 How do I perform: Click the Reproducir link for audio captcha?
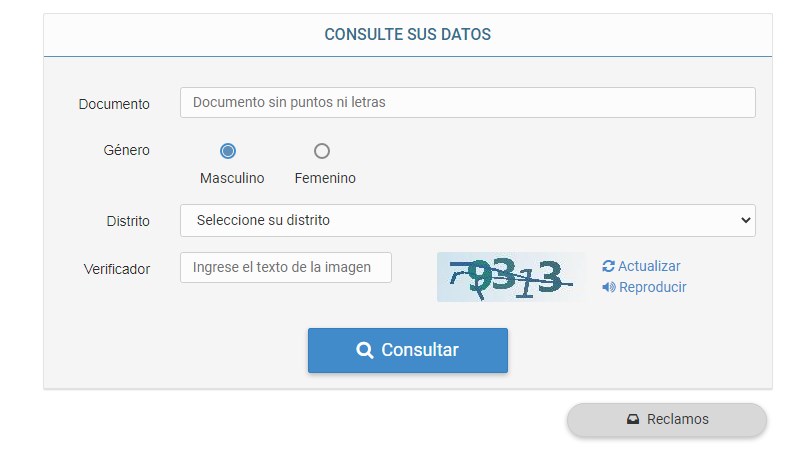tap(652, 287)
